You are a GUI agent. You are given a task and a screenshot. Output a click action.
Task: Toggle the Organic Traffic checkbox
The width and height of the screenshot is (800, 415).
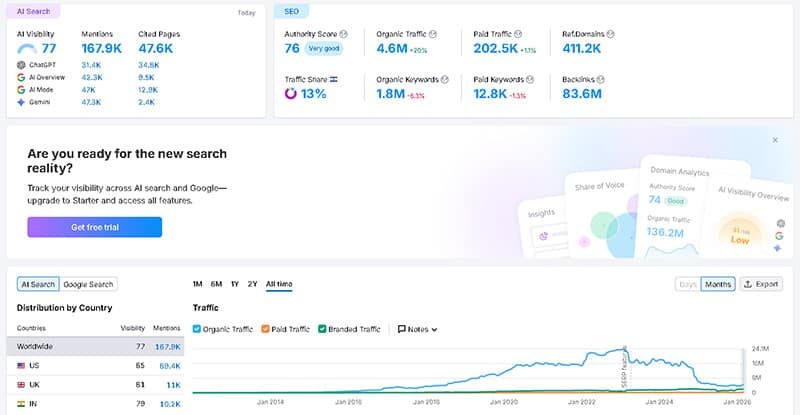click(196, 329)
